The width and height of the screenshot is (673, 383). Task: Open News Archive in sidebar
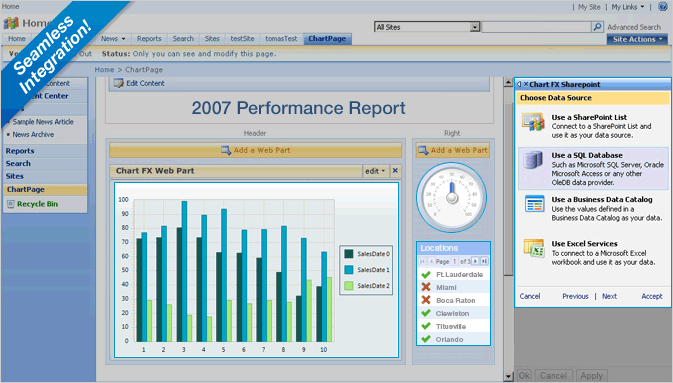point(33,134)
